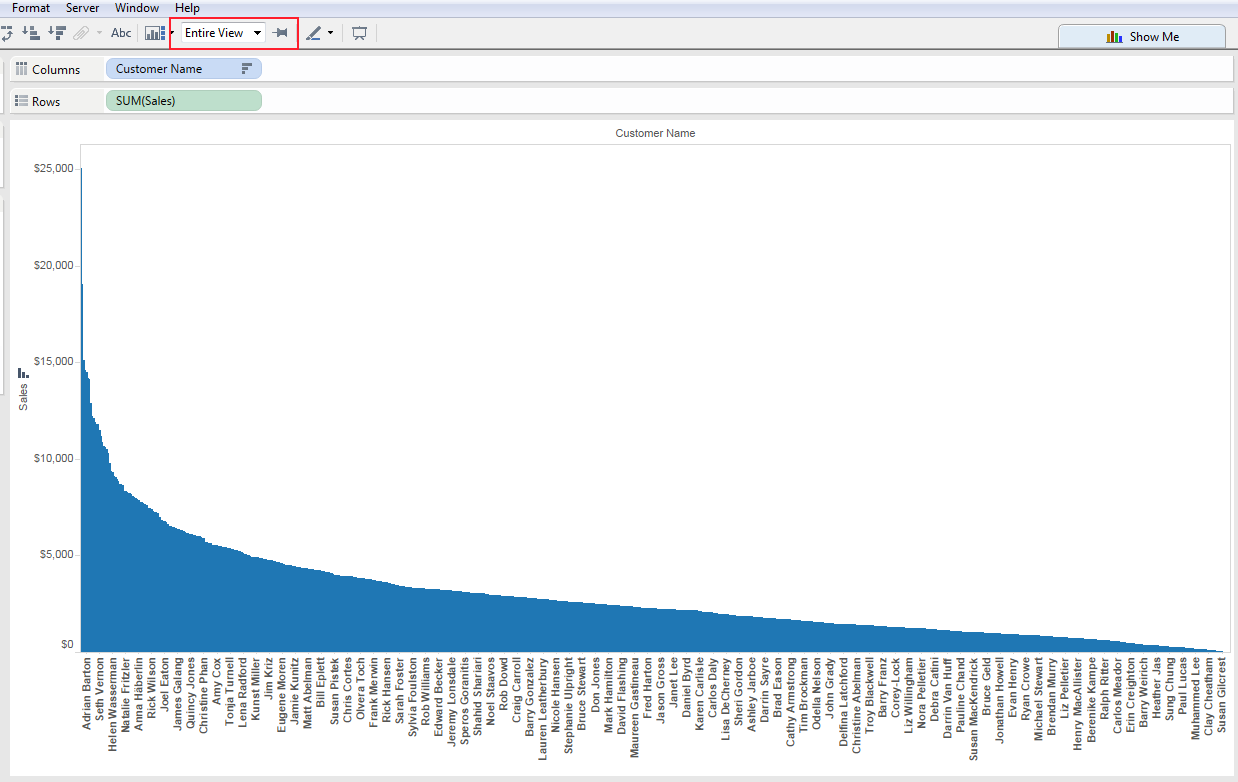This screenshot has height=782, width=1238.
Task: Click the Susan Gilcrest customer label
Action: pos(1221,697)
